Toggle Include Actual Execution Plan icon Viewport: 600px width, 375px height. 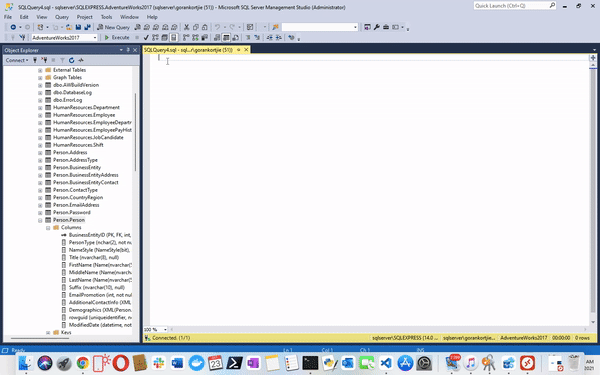186,38
